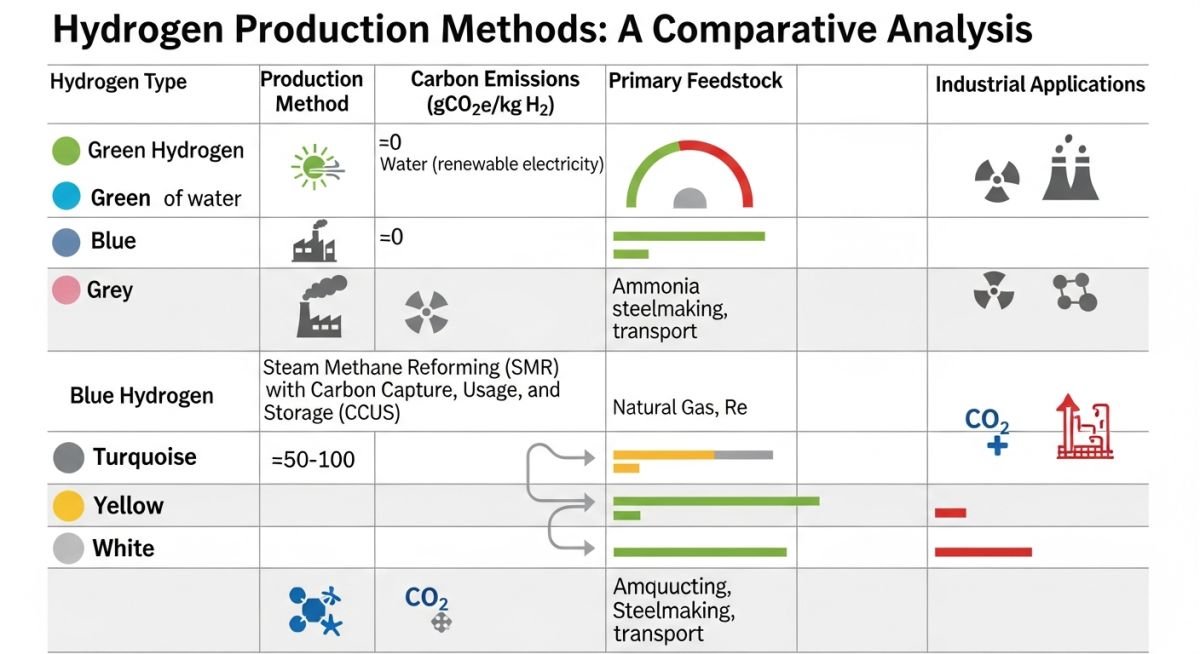
Task: Click the green sun and wind icon
Action: click(317, 167)
